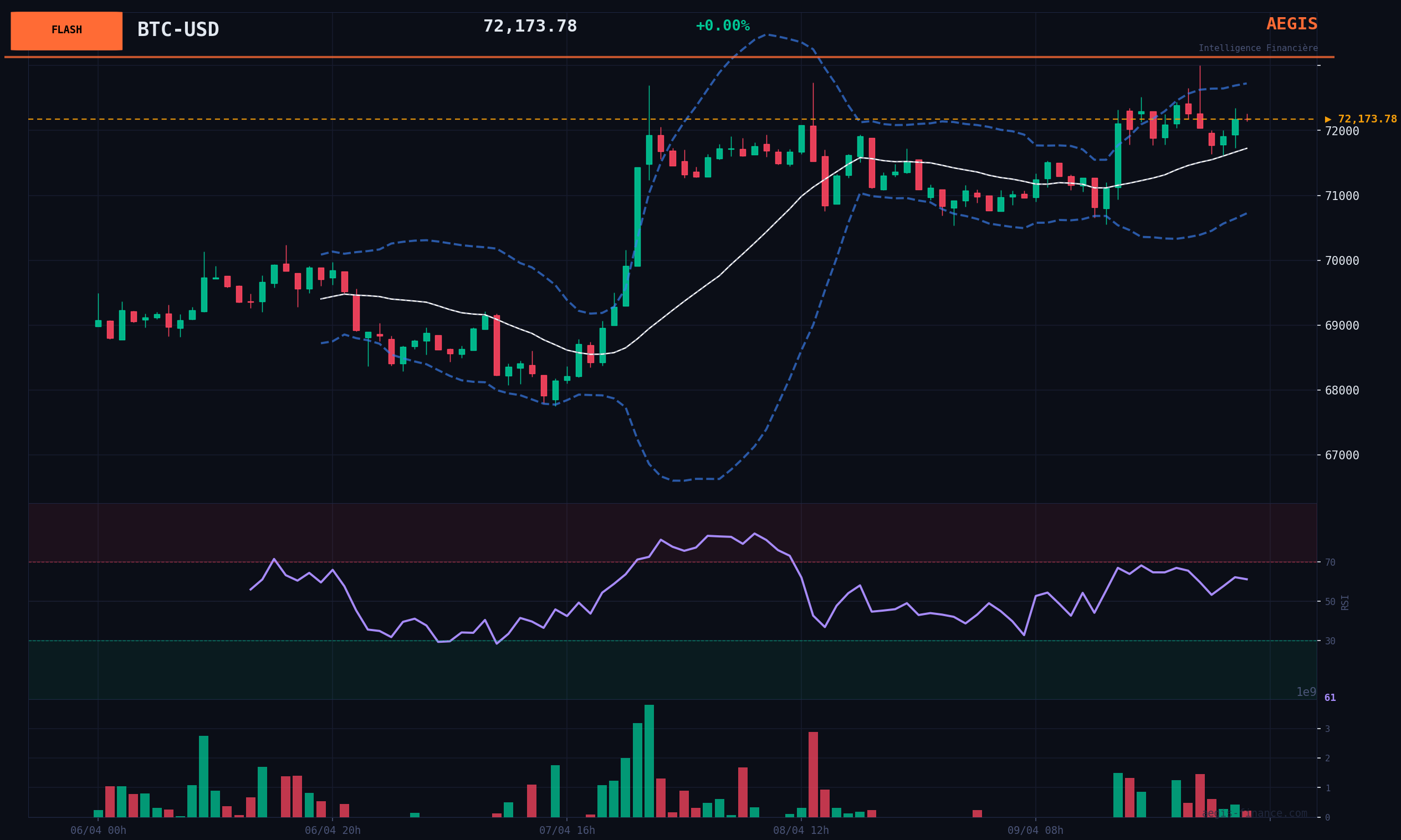Click the RSI axis label

1345,602
